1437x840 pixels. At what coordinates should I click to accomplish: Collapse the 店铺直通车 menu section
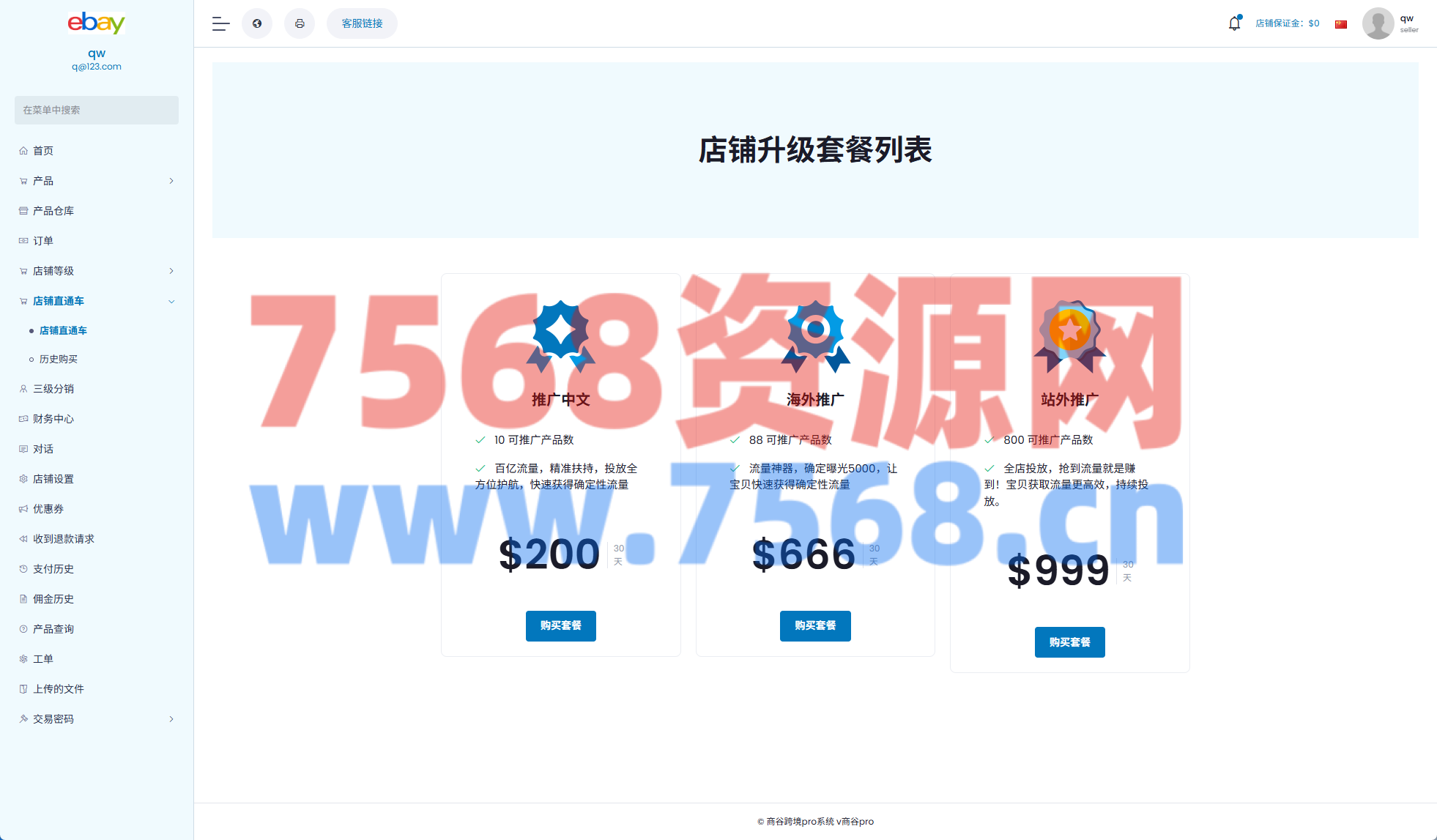171,301
